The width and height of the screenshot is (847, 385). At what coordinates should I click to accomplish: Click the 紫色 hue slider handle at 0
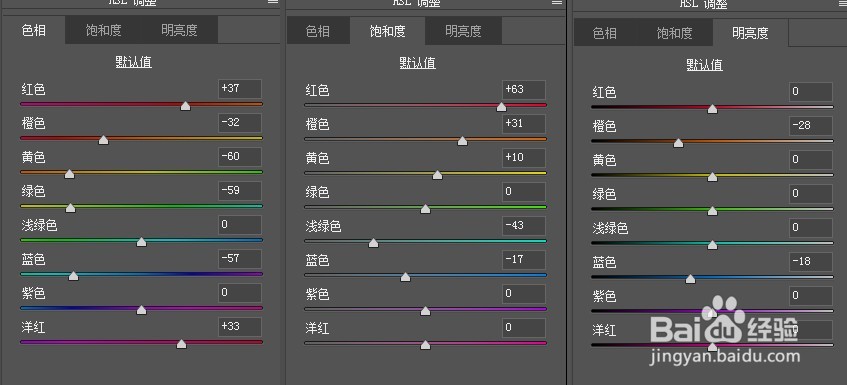[141, 310]
